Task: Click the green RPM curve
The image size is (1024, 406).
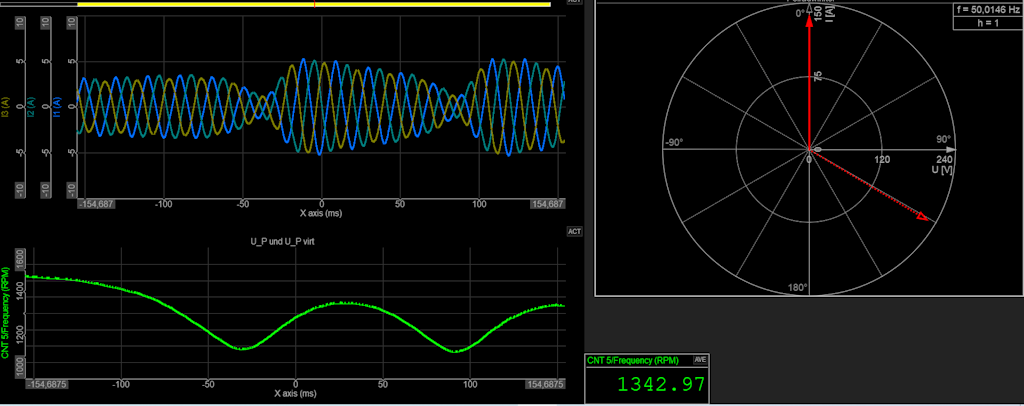Action: pos(296,317)
